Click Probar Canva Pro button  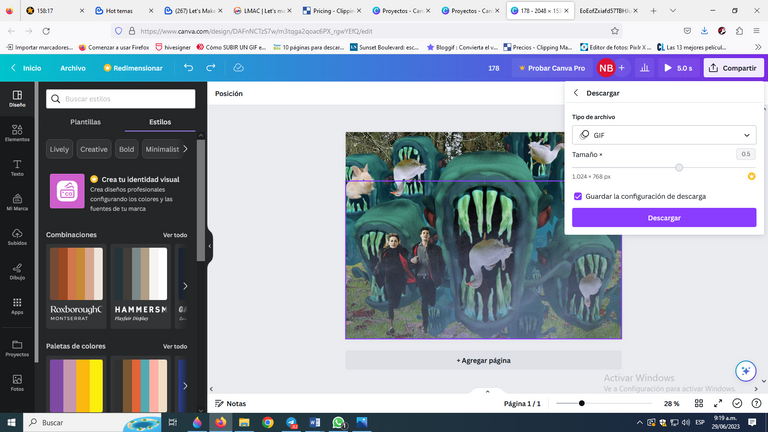(x=552, y=68)
